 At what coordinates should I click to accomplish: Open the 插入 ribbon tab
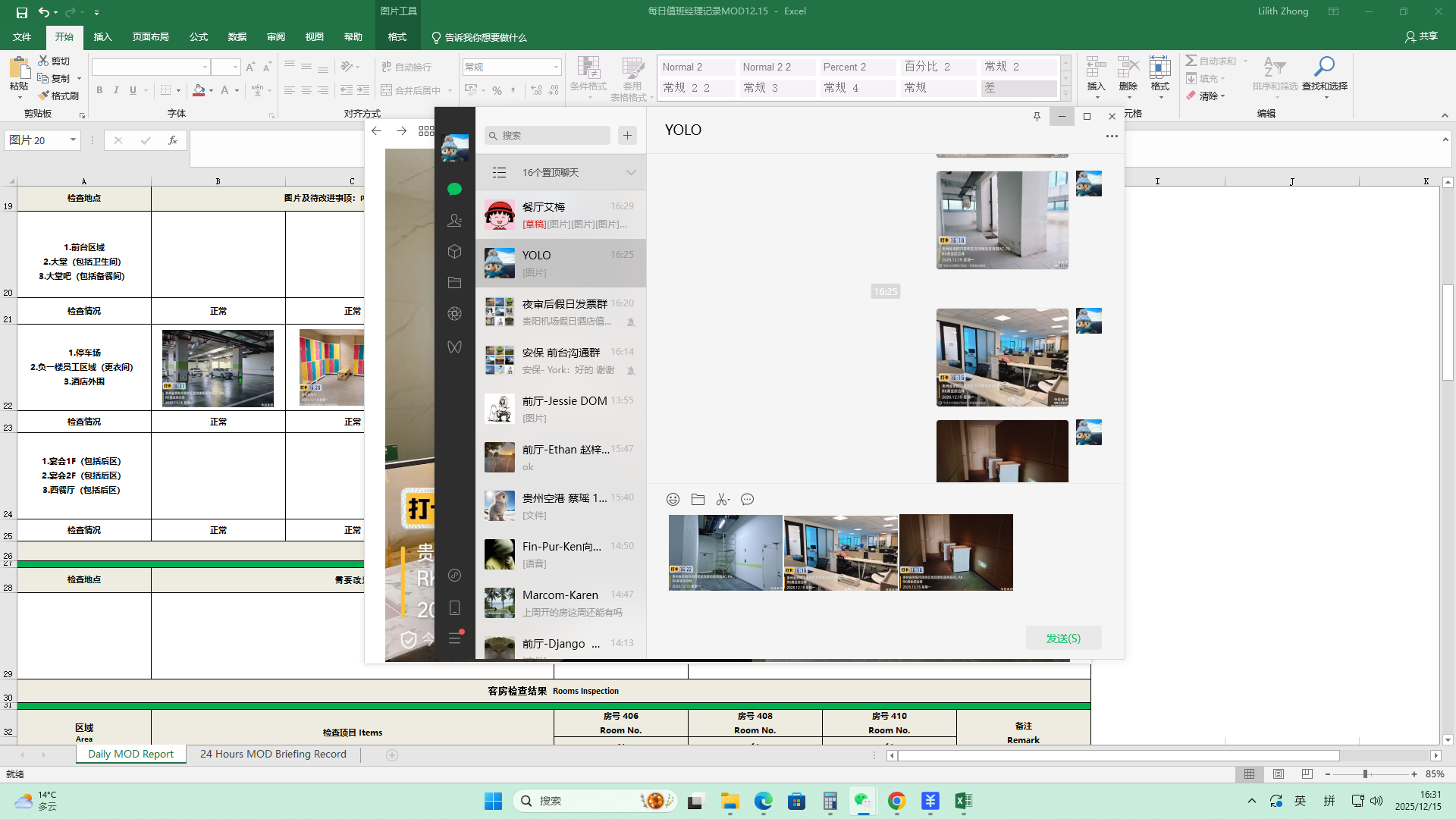102,36
